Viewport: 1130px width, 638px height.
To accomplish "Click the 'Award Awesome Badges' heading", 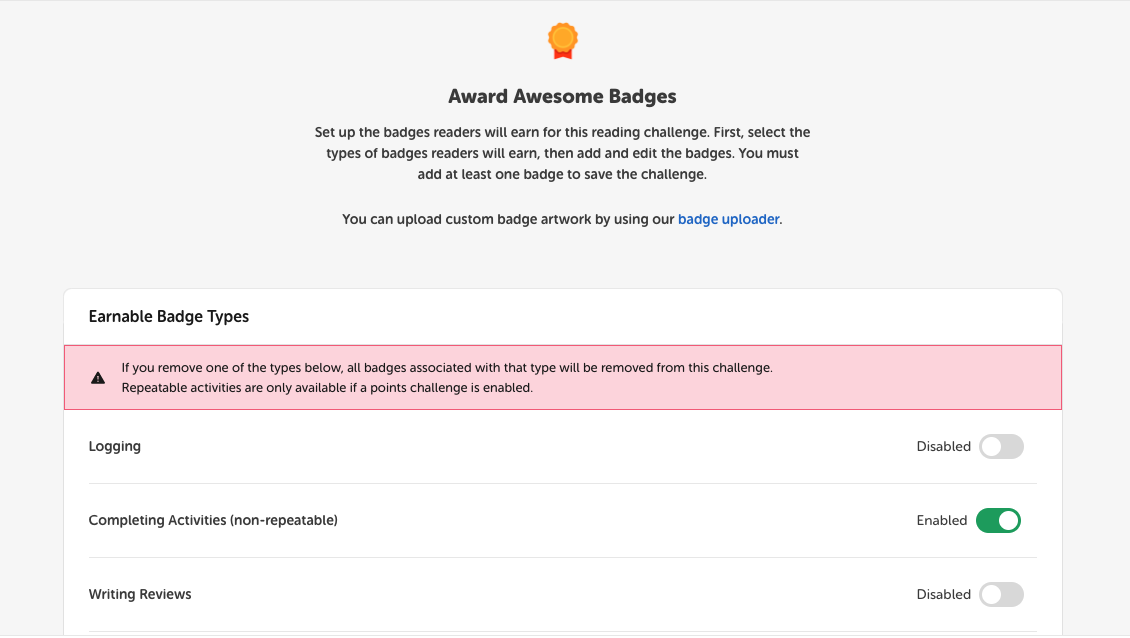I will point(562,96).
